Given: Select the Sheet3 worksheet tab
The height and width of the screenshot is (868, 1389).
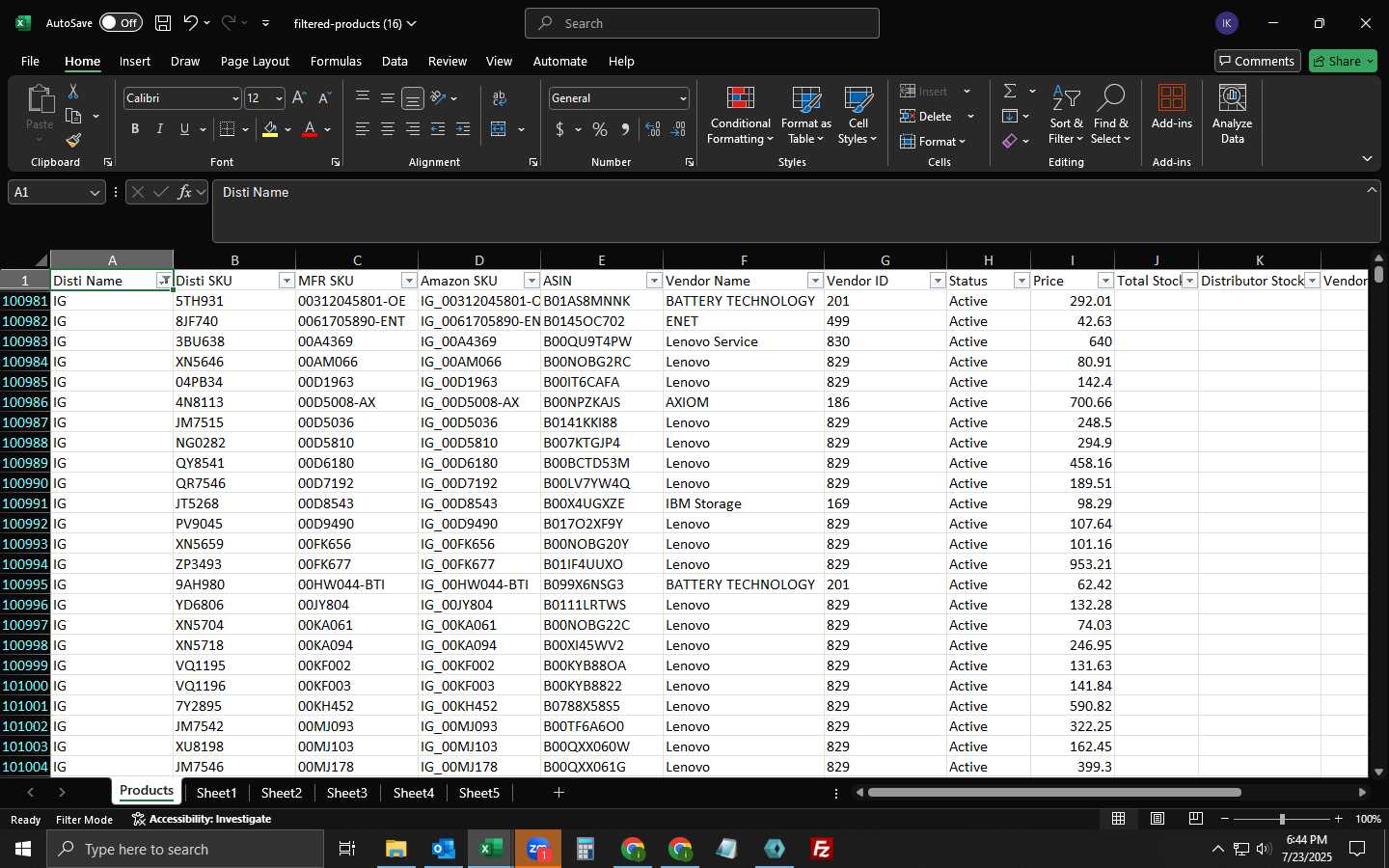Looking at the screenshot, I should pyautogui.click(x=346, y=793).
